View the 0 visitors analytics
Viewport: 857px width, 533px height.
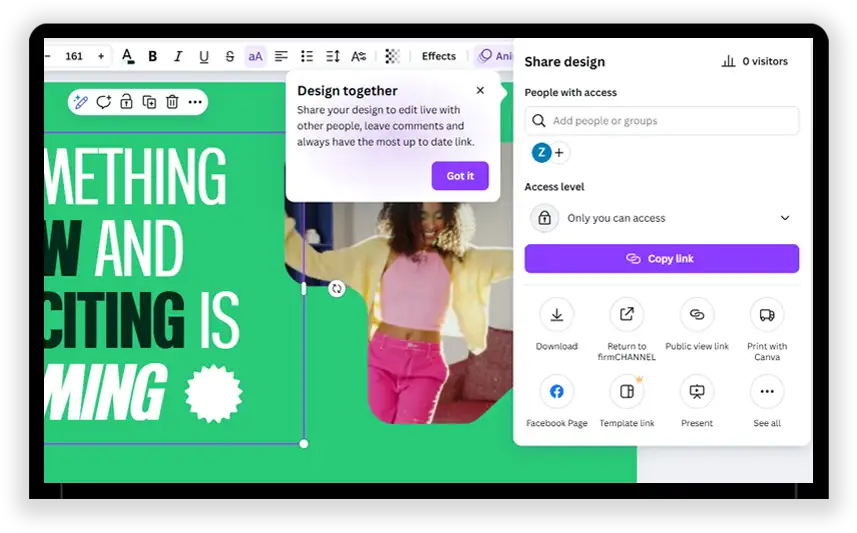pyautogui.click(x=755, y=61)
